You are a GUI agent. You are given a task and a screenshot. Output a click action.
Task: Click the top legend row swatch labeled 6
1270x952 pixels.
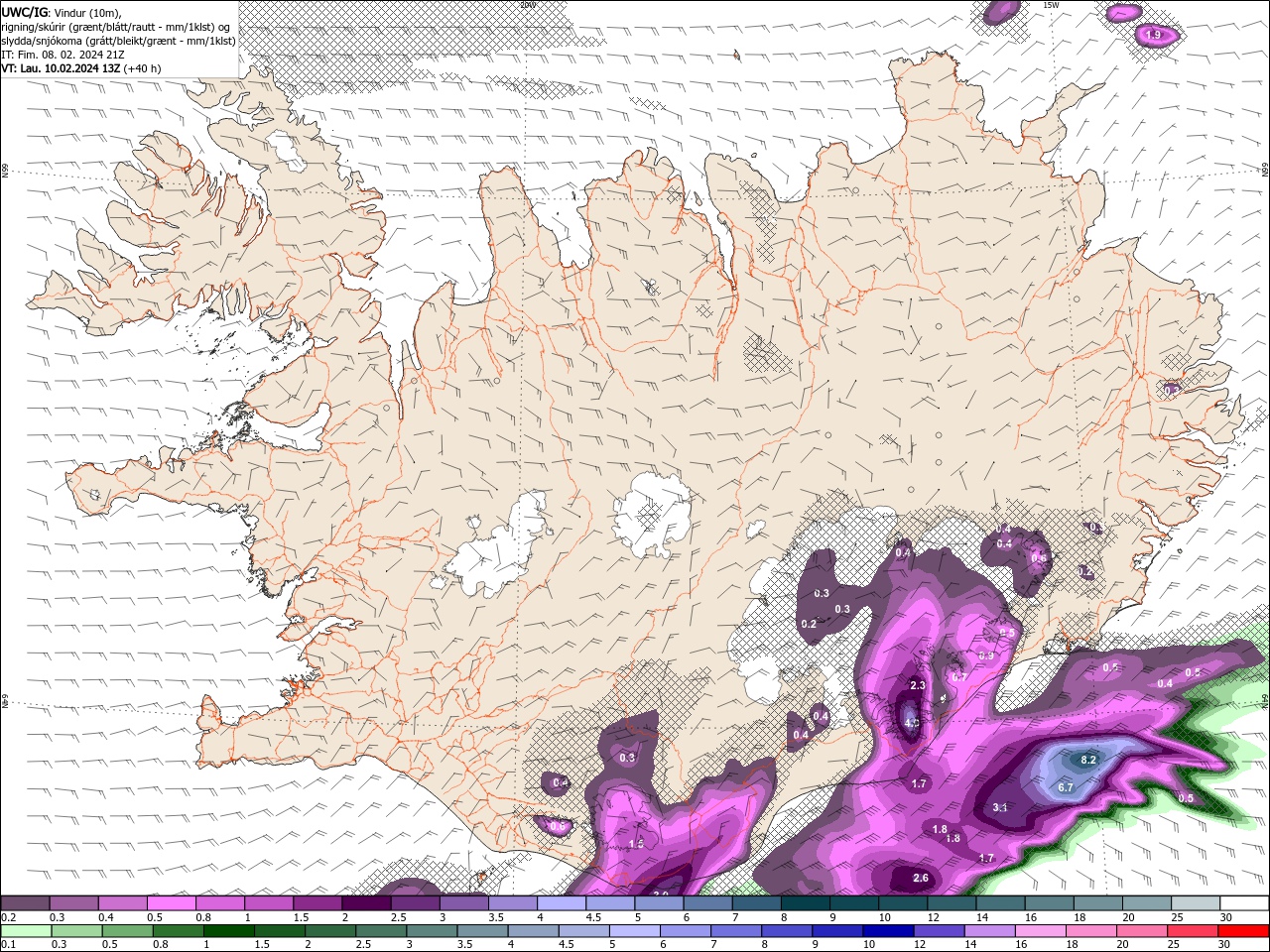coord(707,903)
